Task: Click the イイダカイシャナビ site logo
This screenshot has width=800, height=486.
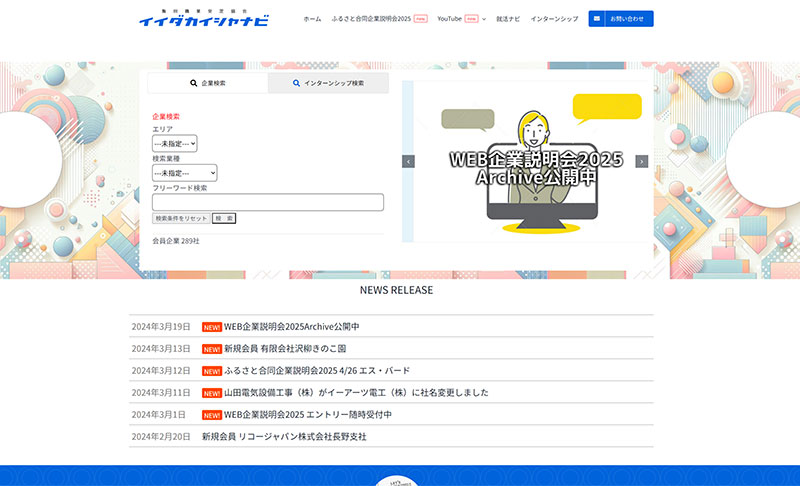Action: [x=203, y=19]
